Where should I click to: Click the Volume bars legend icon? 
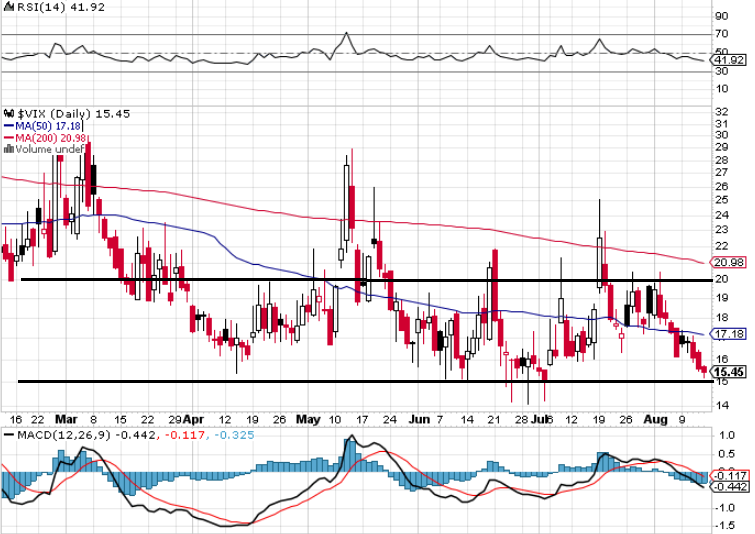click(8, 150)
